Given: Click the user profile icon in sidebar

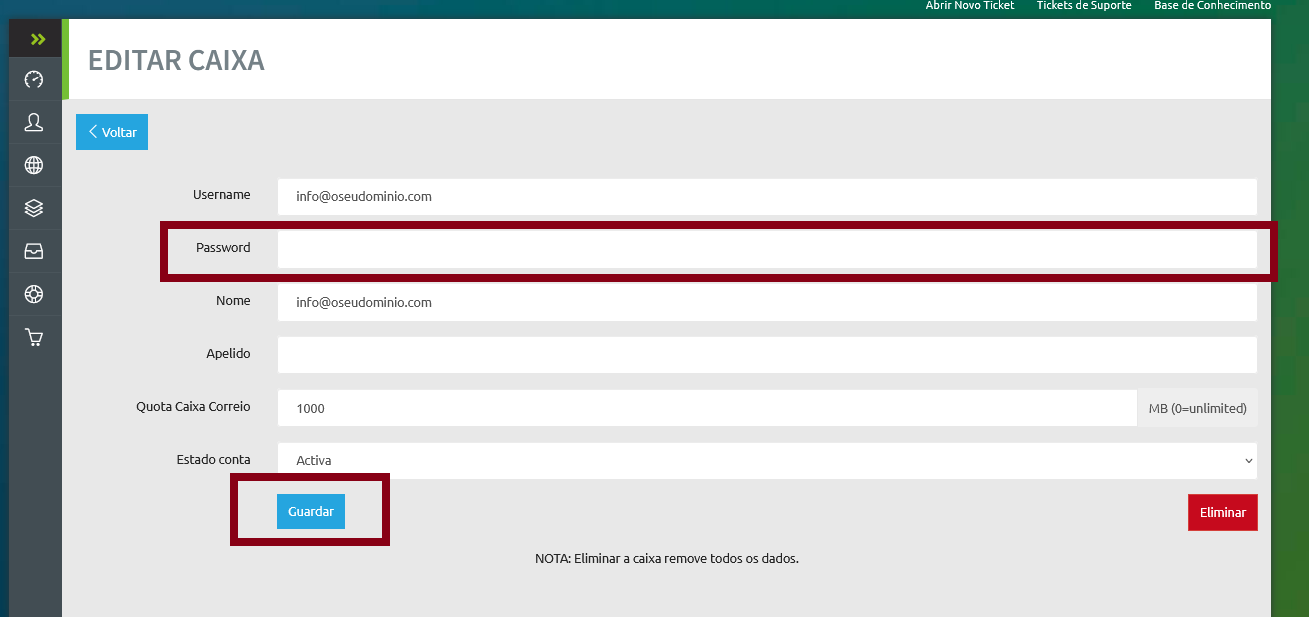Looking at the screenshot, I should click(34, 122).
